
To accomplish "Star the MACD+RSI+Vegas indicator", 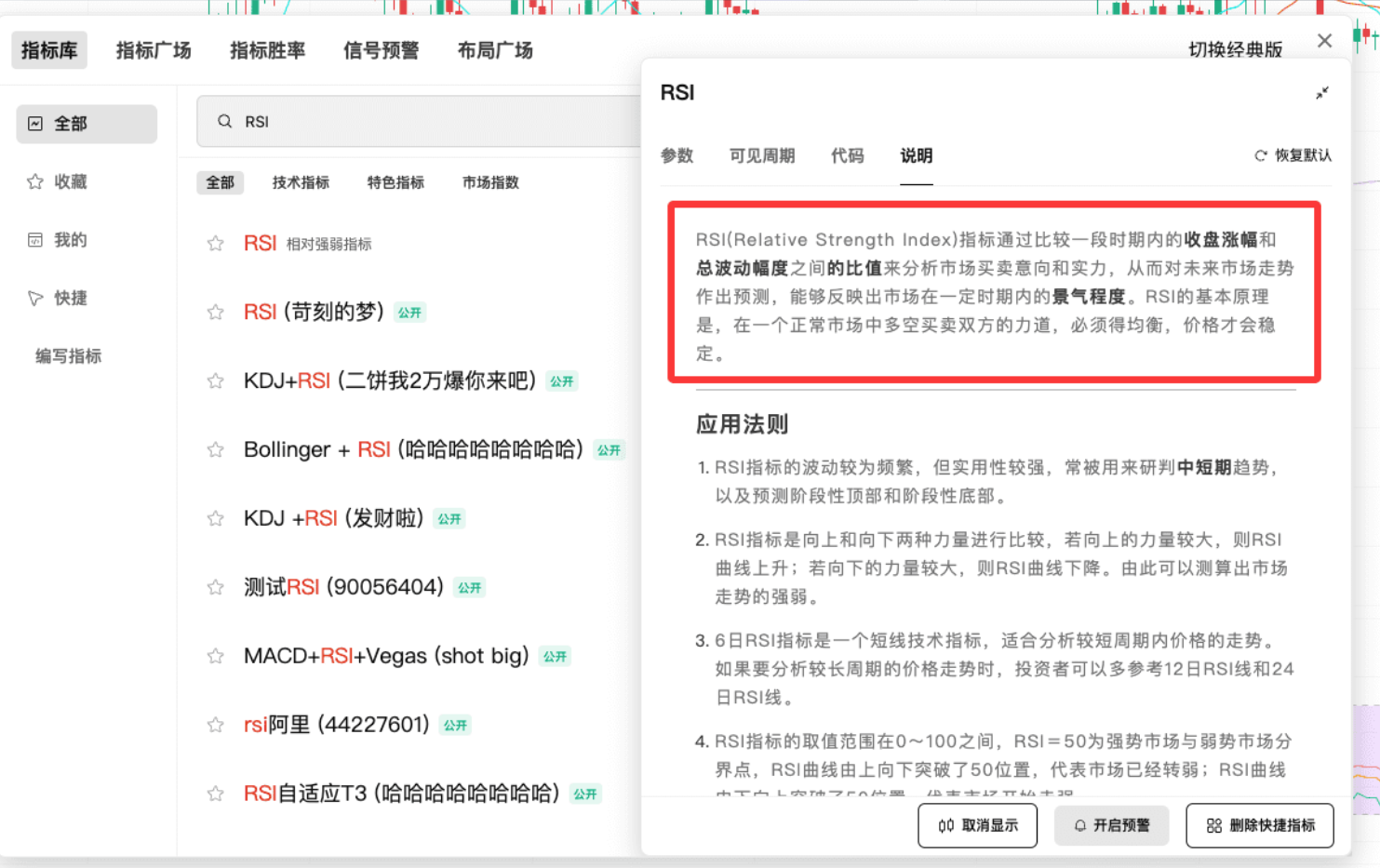I will [215, 656].
